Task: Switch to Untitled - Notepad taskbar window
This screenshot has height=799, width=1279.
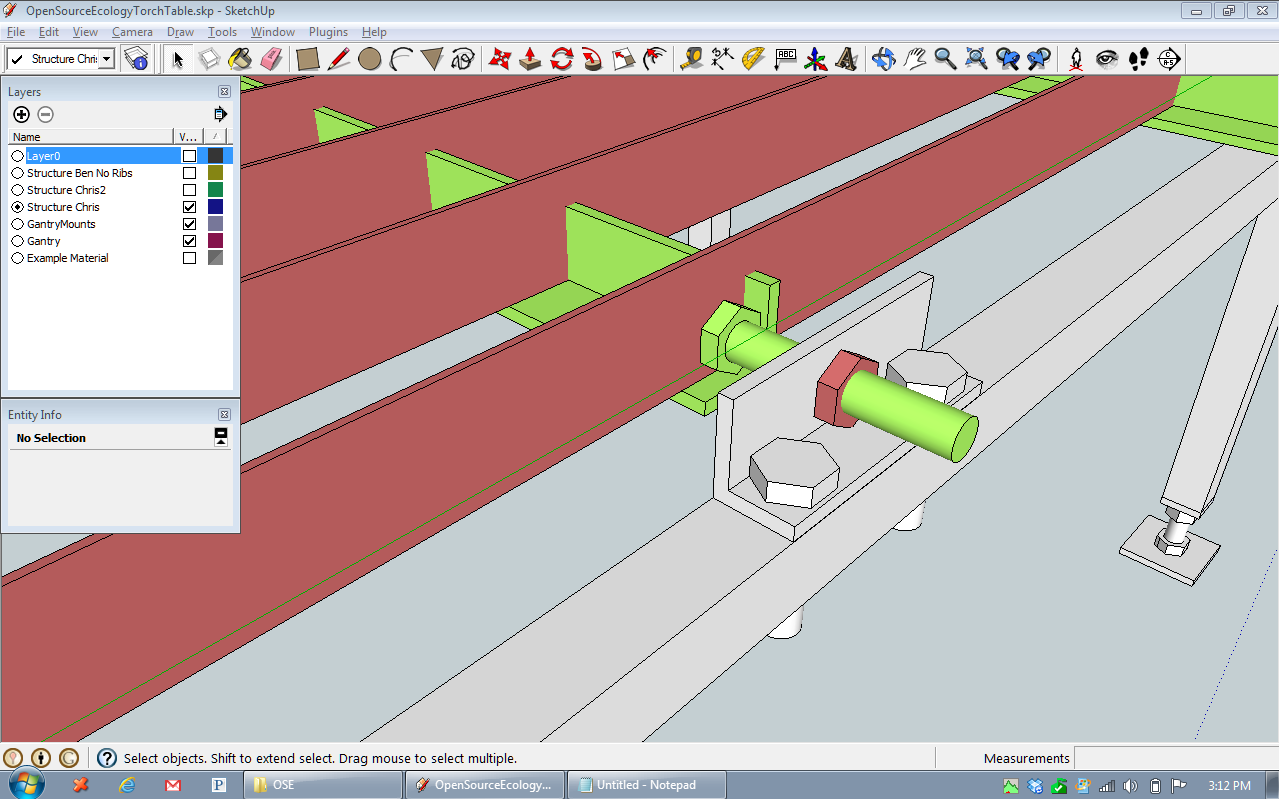Action: (x=646, y=785)
